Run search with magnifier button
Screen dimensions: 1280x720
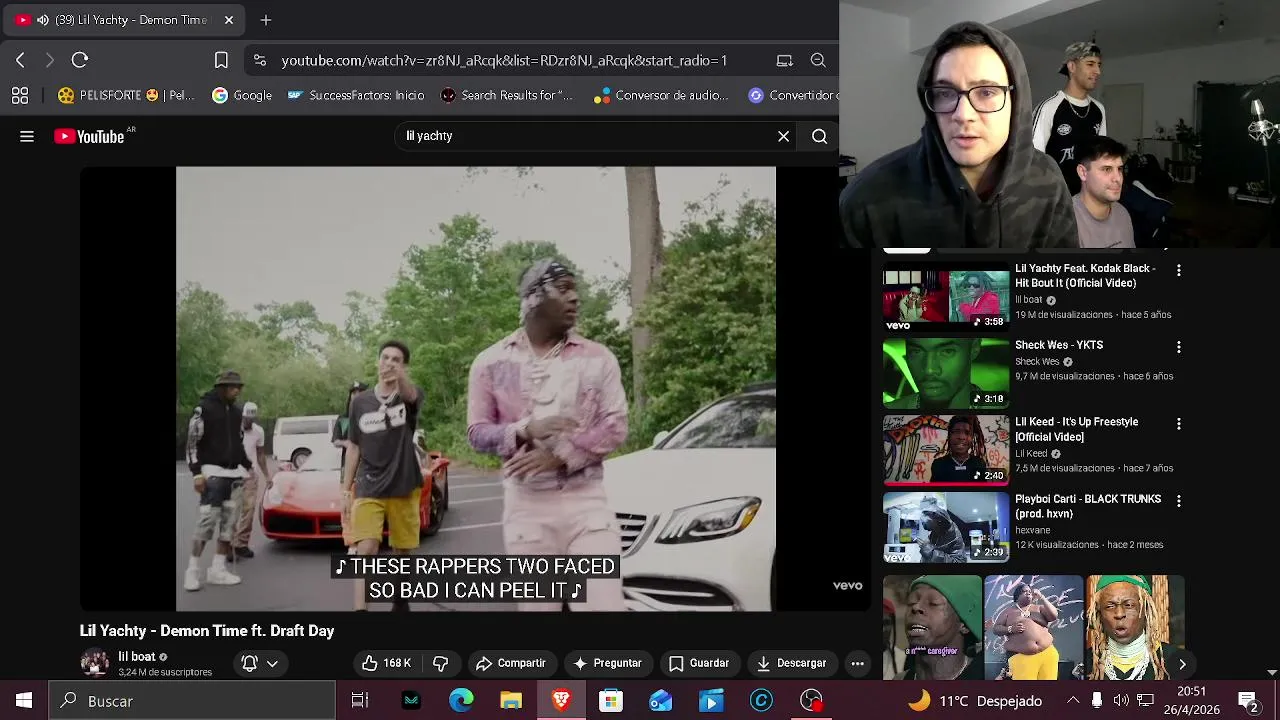[x=819, y=136]
